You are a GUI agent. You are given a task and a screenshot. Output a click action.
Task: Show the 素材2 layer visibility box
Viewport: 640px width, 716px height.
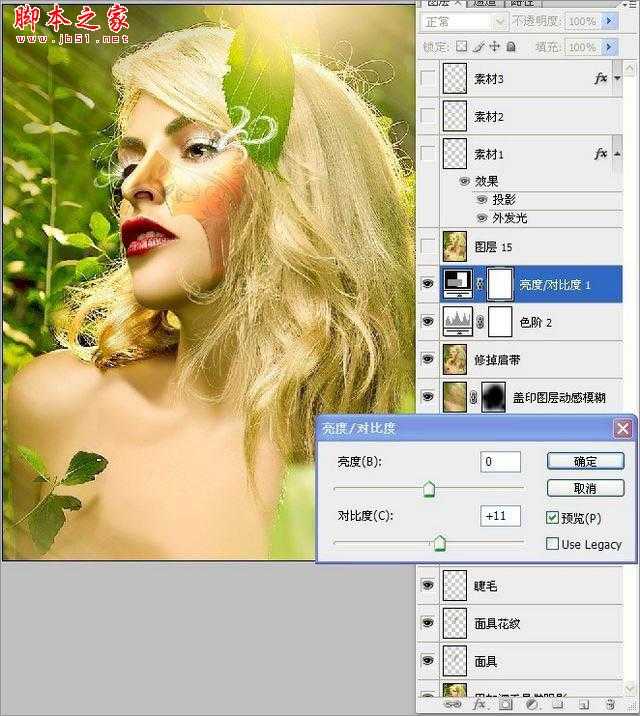pyautogui.click(x=428, y=116)
